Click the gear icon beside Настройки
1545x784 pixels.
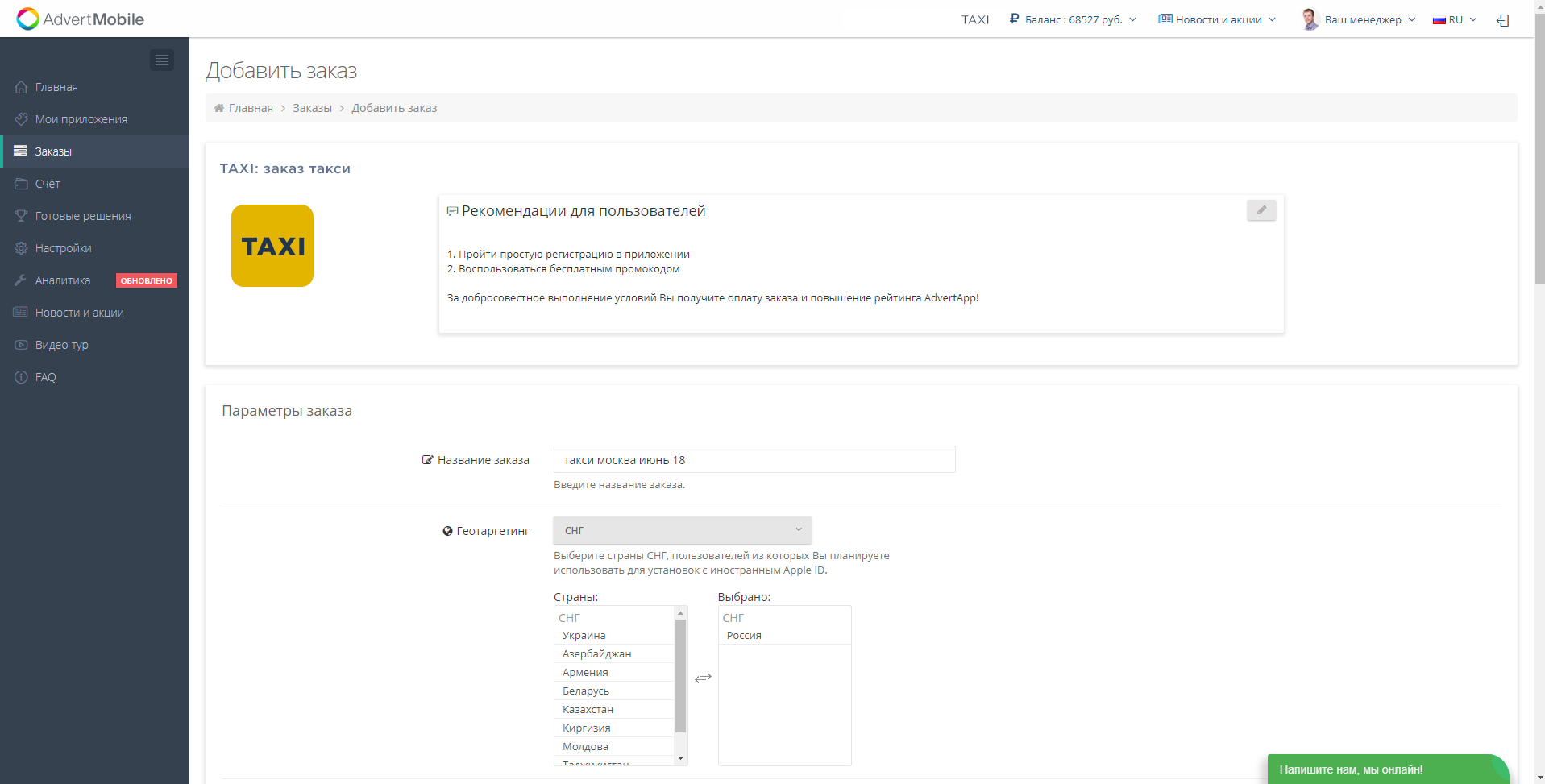pos(21,248)
